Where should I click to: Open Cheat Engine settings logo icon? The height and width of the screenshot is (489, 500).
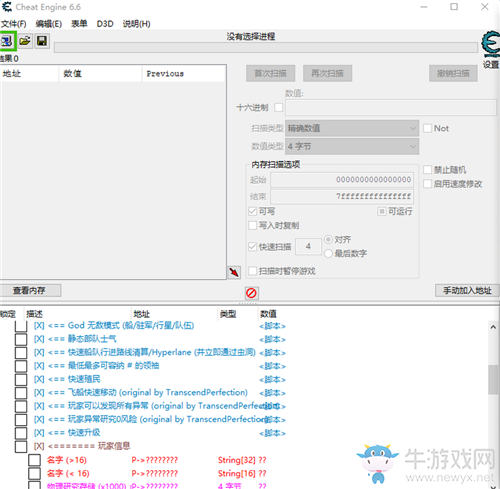(x=491, y=44)
